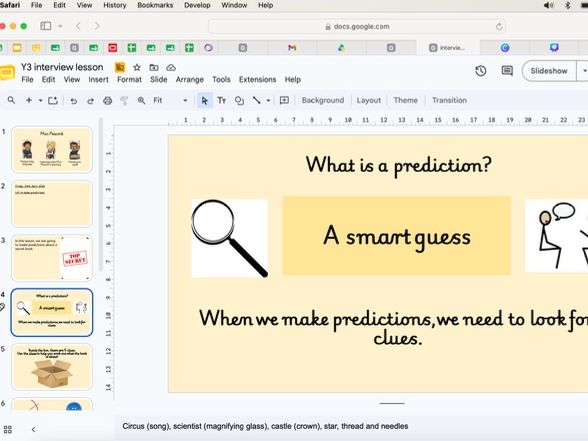Expand the line tool dropdown arrow

tap(268, 100)
